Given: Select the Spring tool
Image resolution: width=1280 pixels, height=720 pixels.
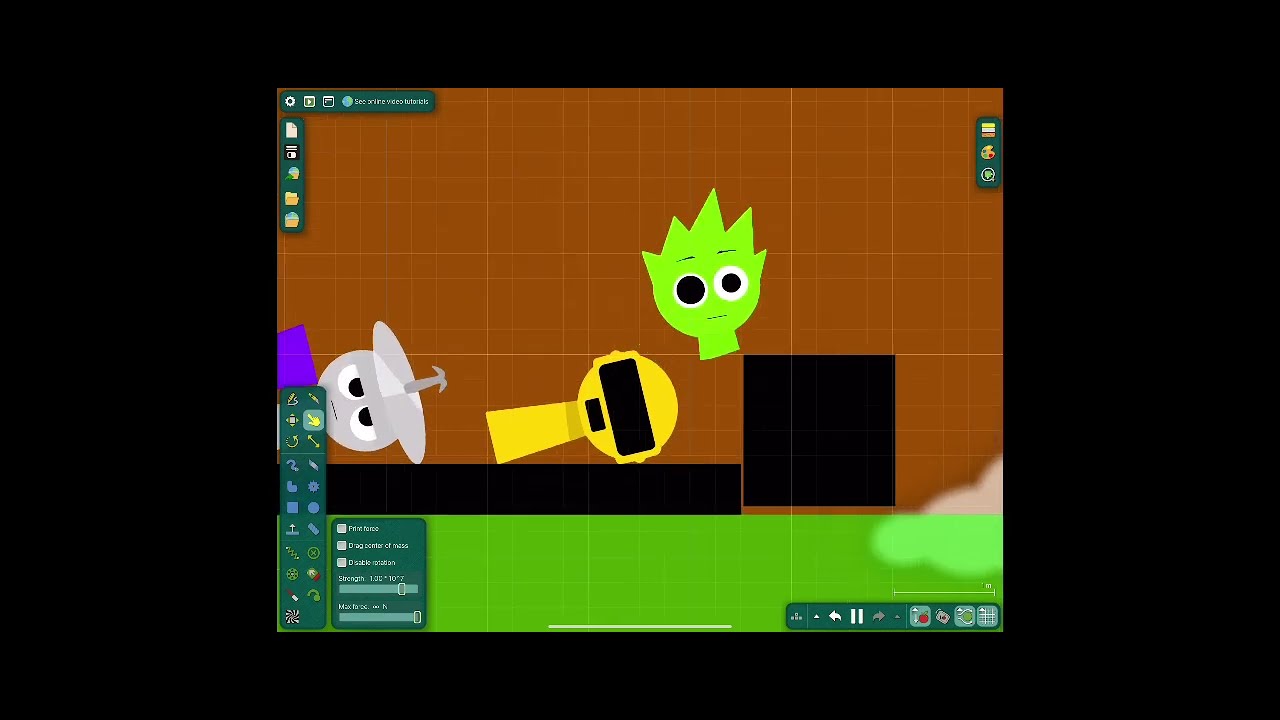Looking at the screenshot, I should click(292, 552).
